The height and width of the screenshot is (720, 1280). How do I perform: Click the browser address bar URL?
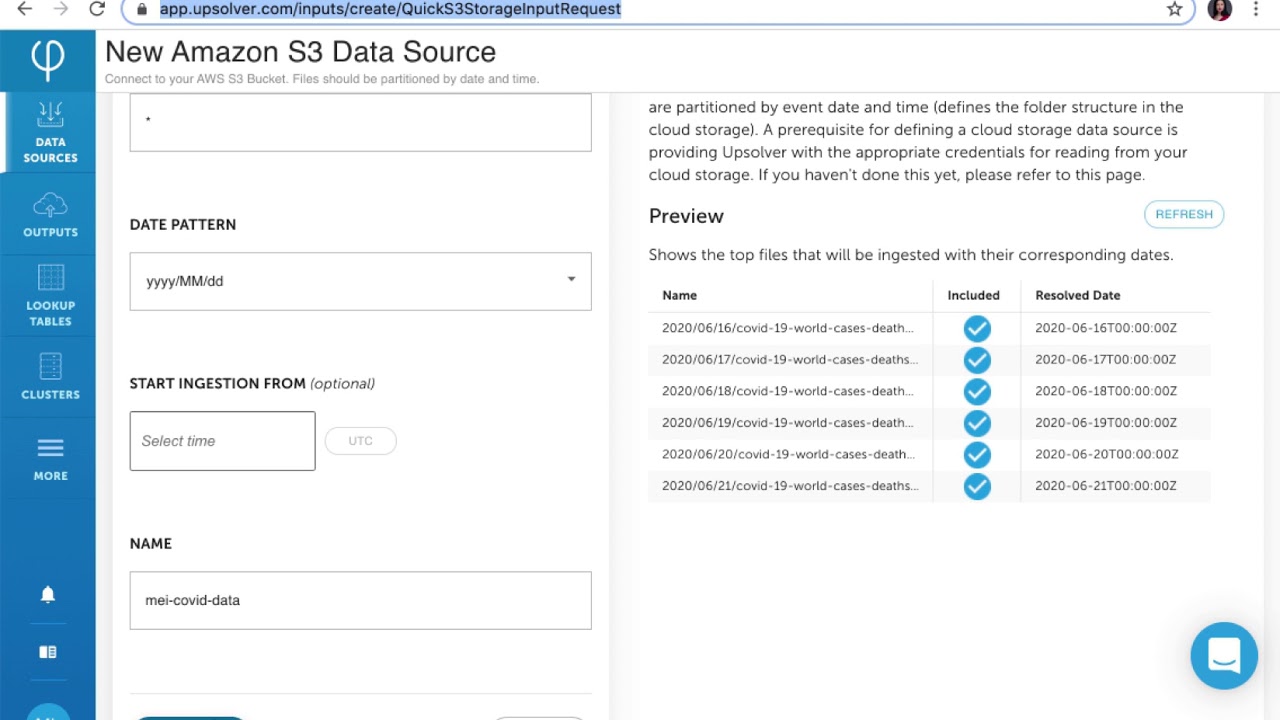click(x=390, y=9)
